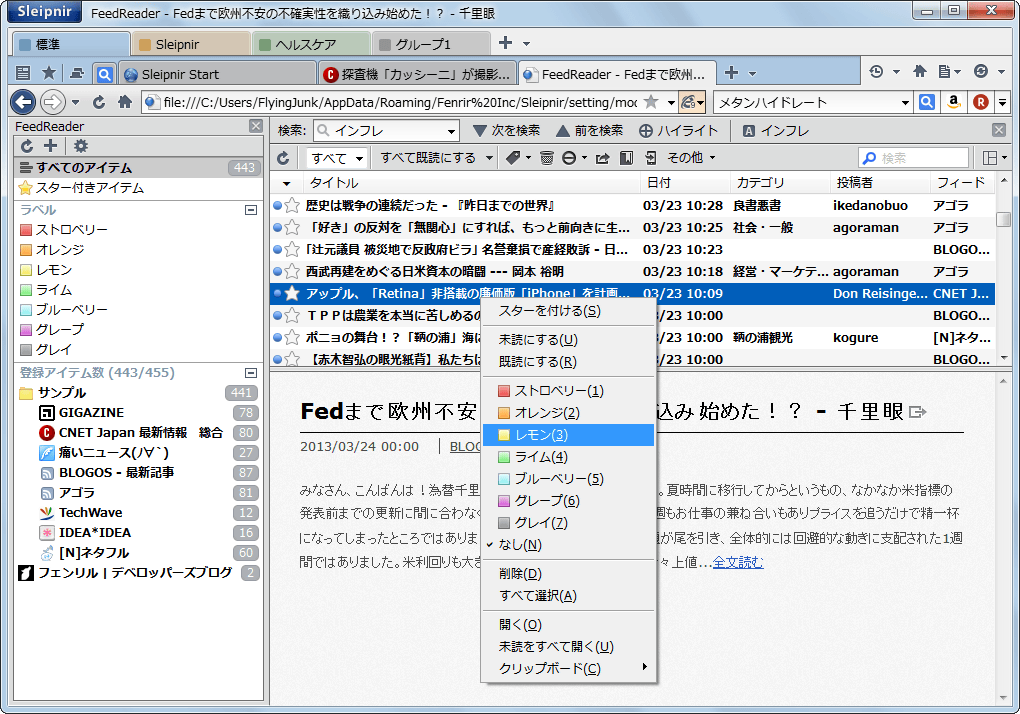Toggle unread dot on 歴史は戦争 article
1020x714 pixels.
pos(277,205)
